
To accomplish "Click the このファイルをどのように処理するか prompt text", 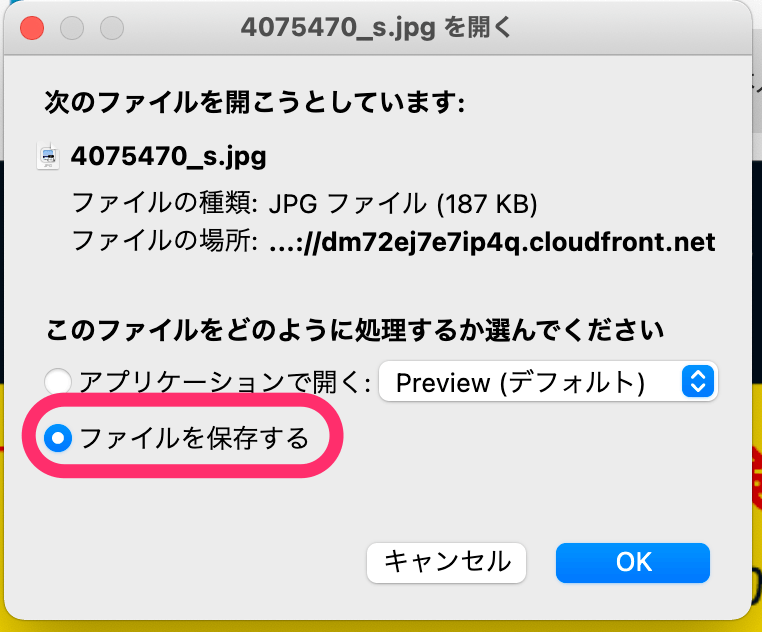I will pos(355,328).
